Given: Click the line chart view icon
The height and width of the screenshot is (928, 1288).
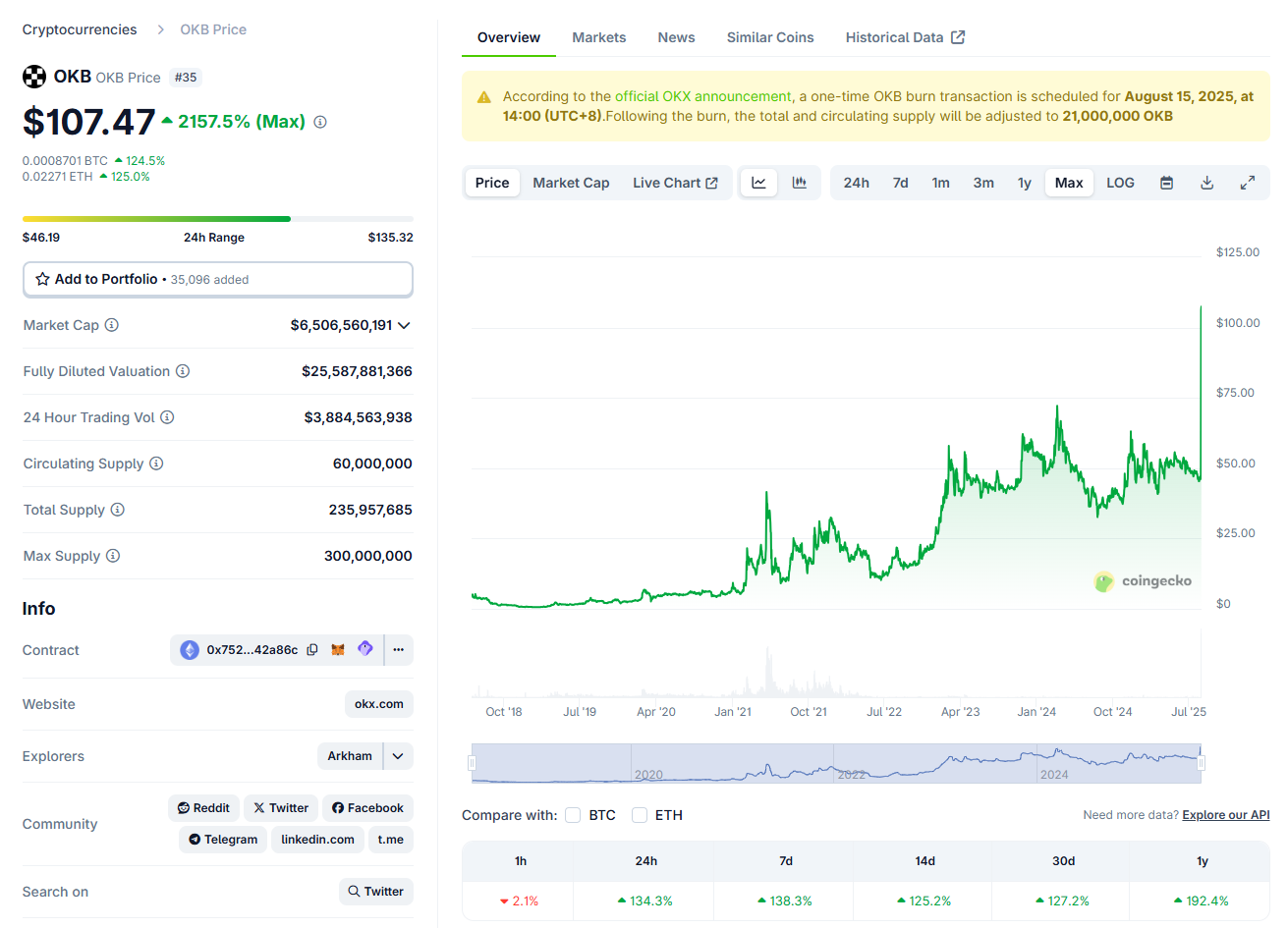Looking at the screenshot, I should click(758, 183).
